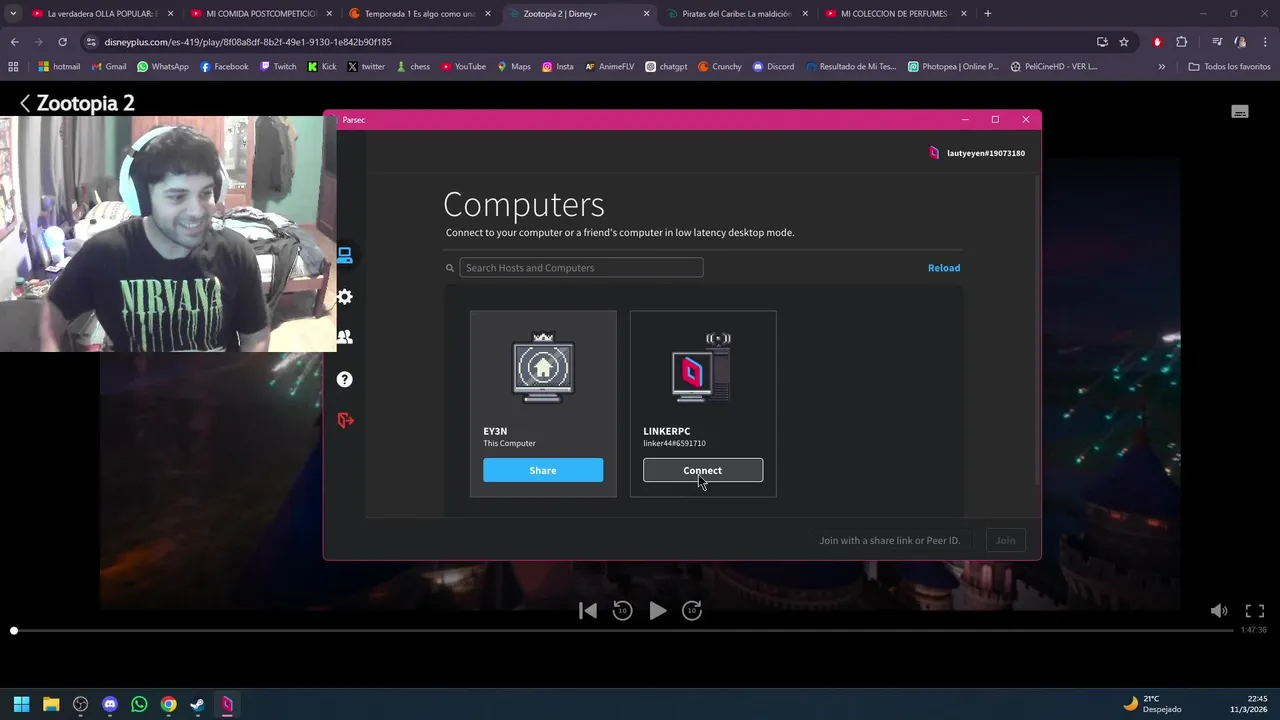Open Parsec from the taskbar
This screenshot has width=1280, height=720.
pos(227,704)
